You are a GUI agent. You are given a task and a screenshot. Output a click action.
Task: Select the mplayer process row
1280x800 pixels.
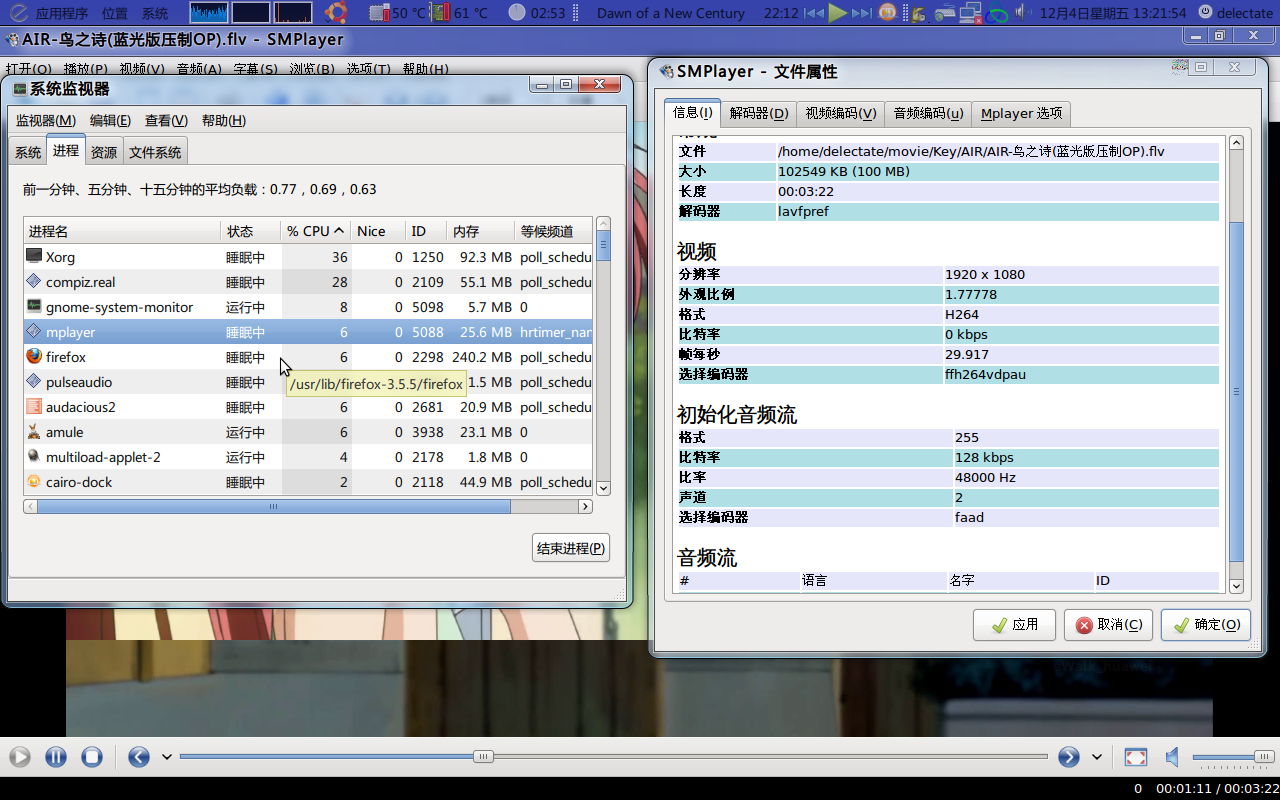click(308, 332)
